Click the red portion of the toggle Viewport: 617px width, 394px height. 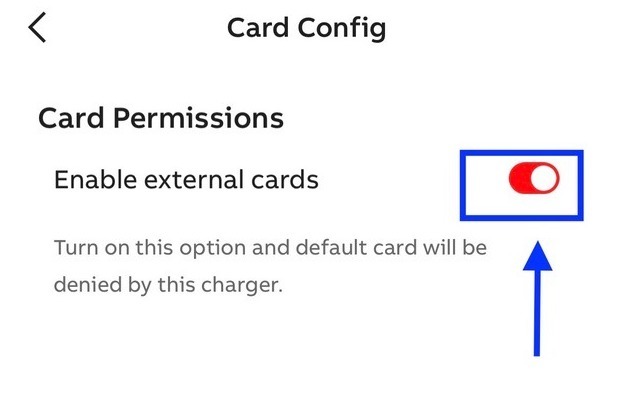[x=519, y=178]
